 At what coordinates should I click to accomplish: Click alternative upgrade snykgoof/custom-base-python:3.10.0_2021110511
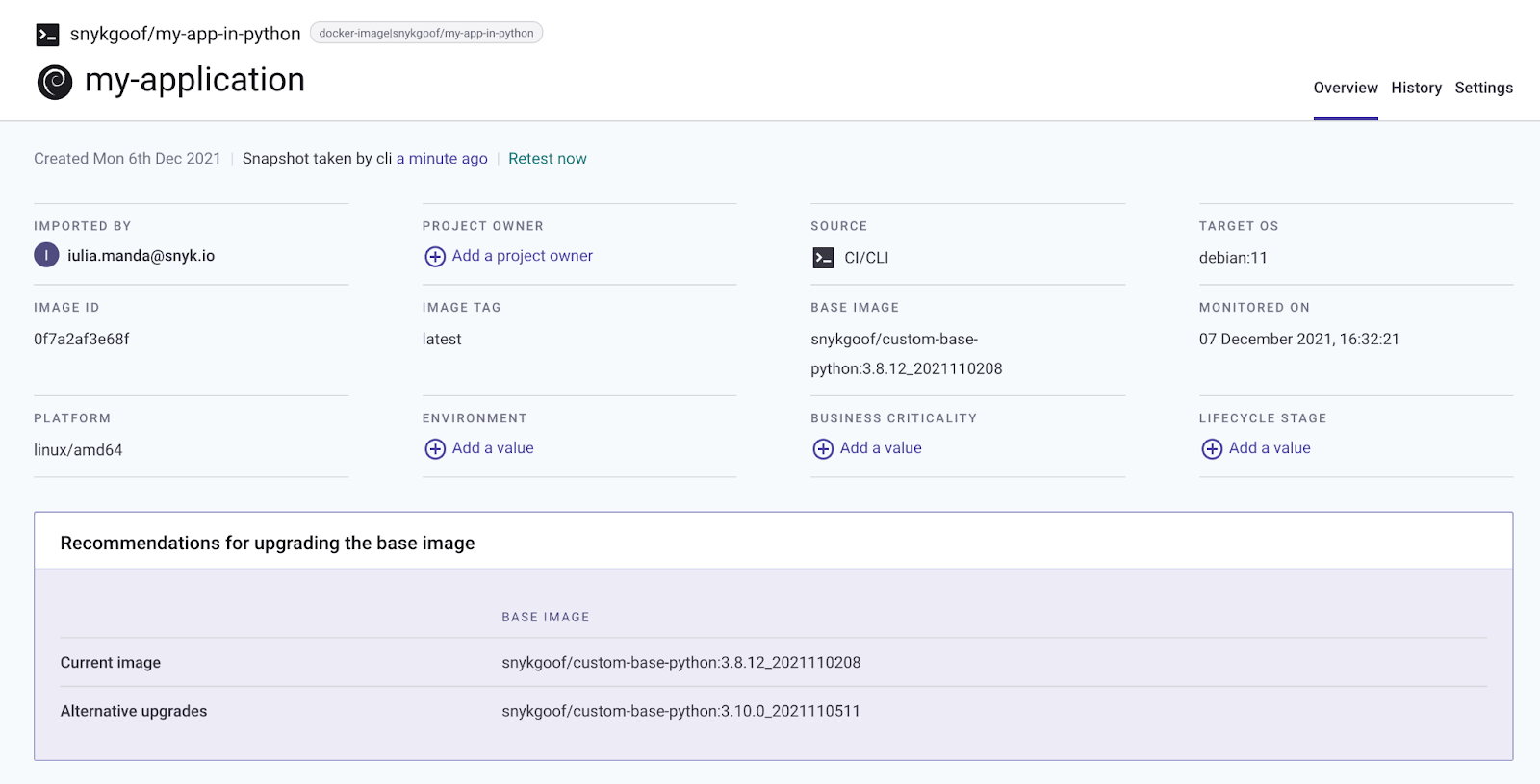click(x=681, y=711)
